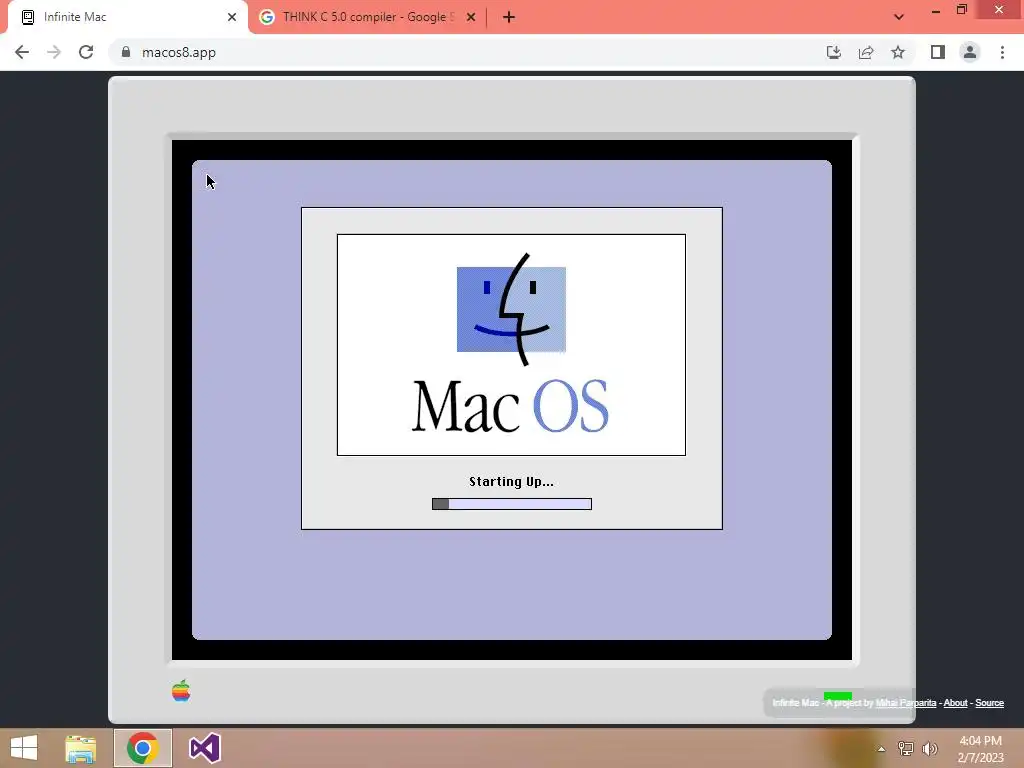Restore down the Chrome window

pyautogui.click(x=962, y=10)
